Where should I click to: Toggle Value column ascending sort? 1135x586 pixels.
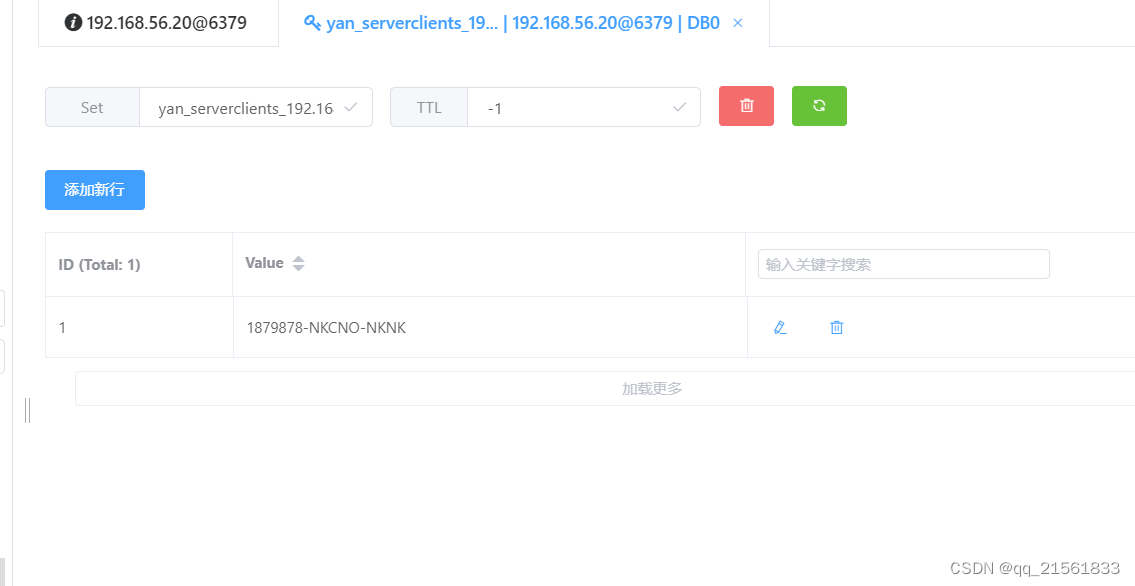[x=300, y=258]
